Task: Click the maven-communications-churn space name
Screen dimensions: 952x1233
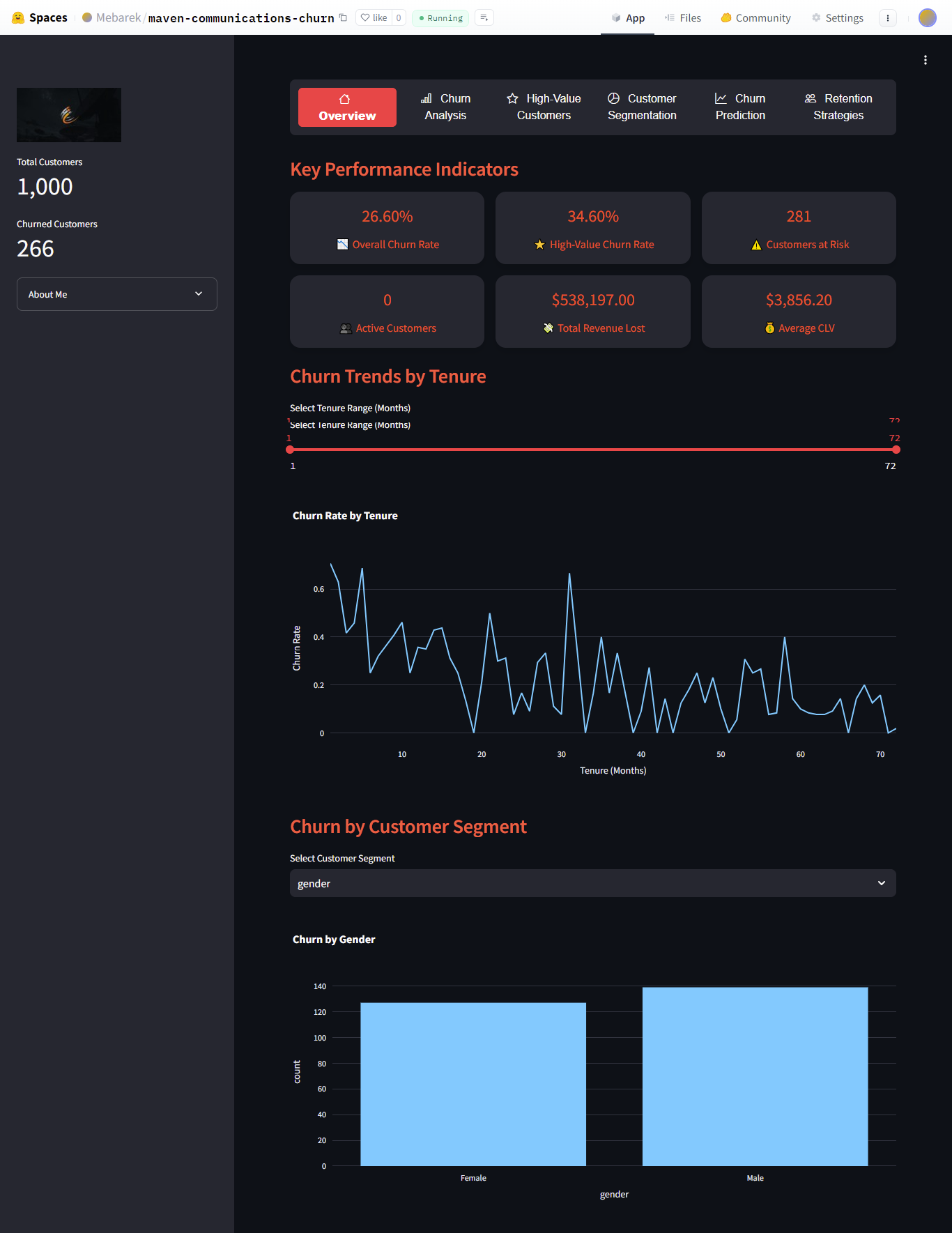Action: point(241,18)
